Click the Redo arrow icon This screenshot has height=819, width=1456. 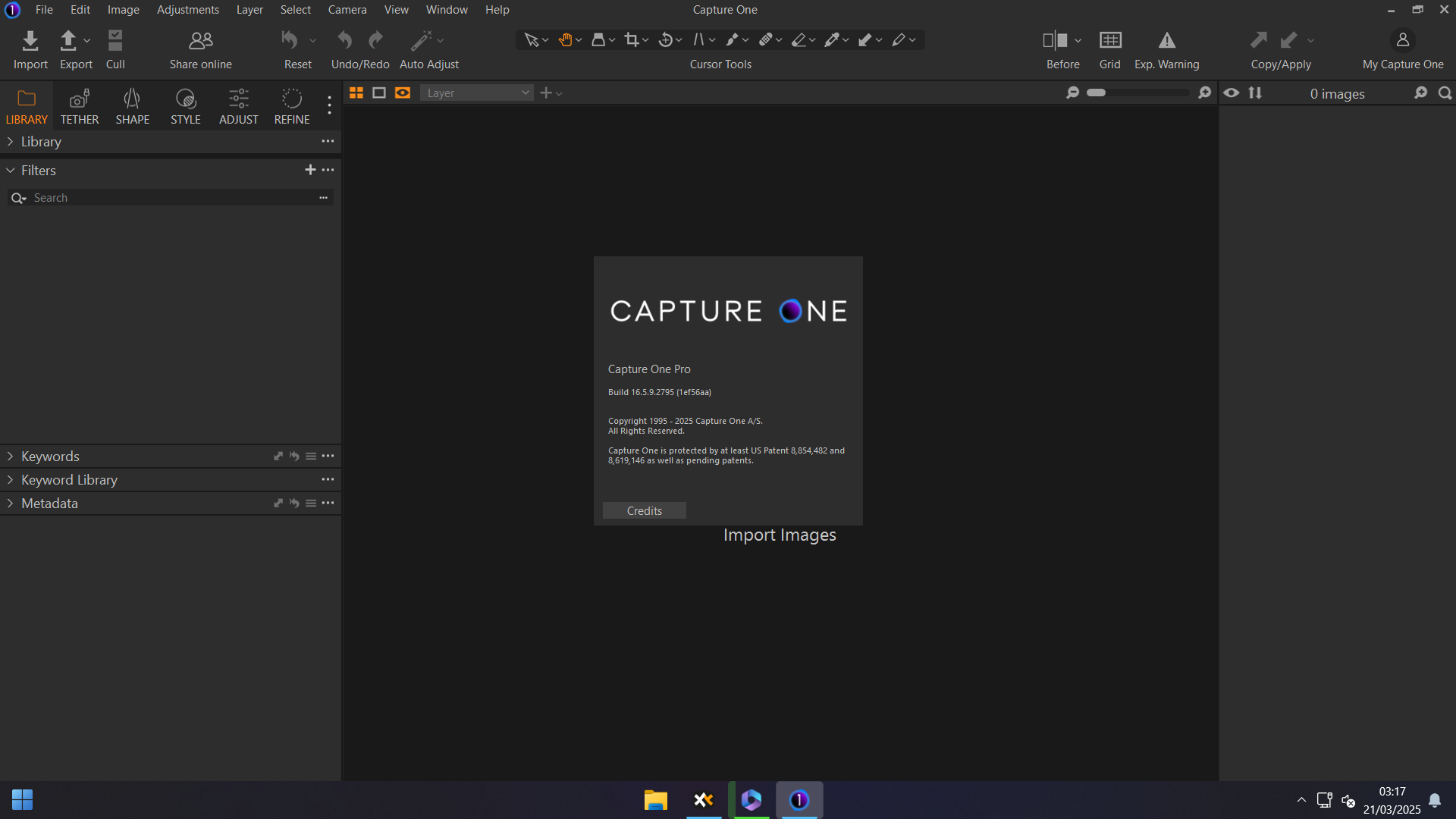[x=376, y=40]
